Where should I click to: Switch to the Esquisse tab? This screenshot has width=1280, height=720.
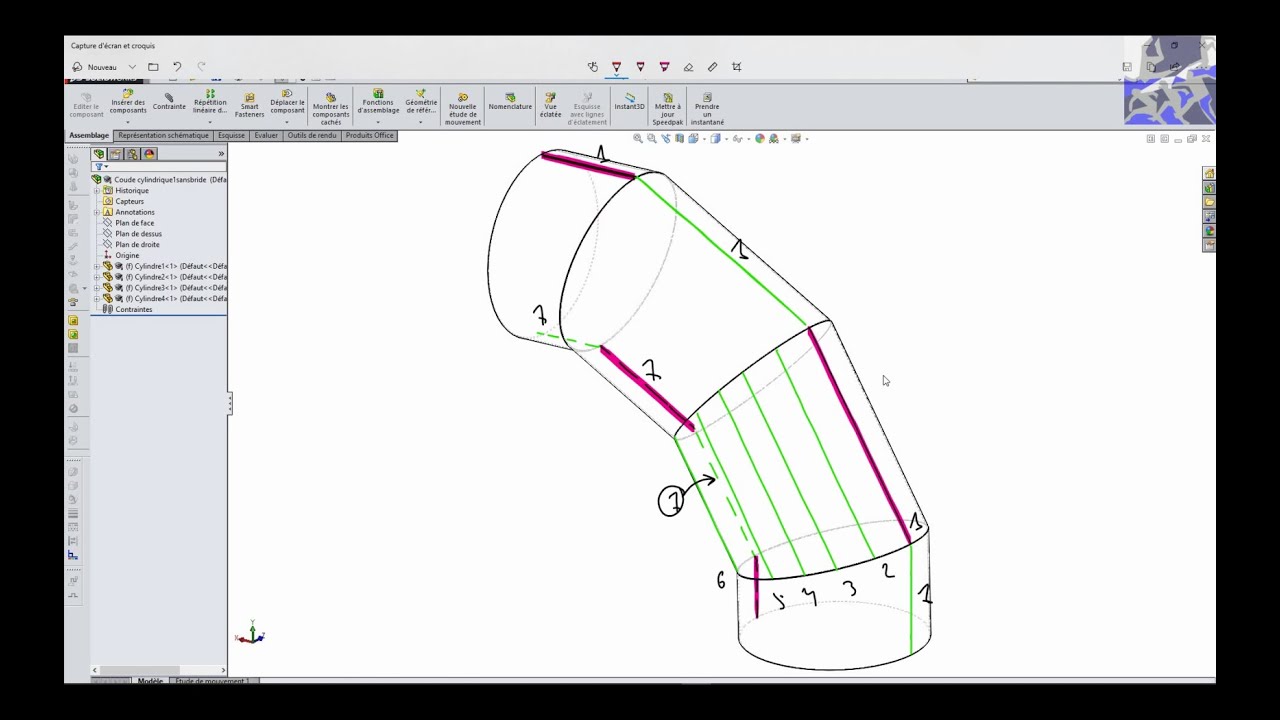pos(231,135)
